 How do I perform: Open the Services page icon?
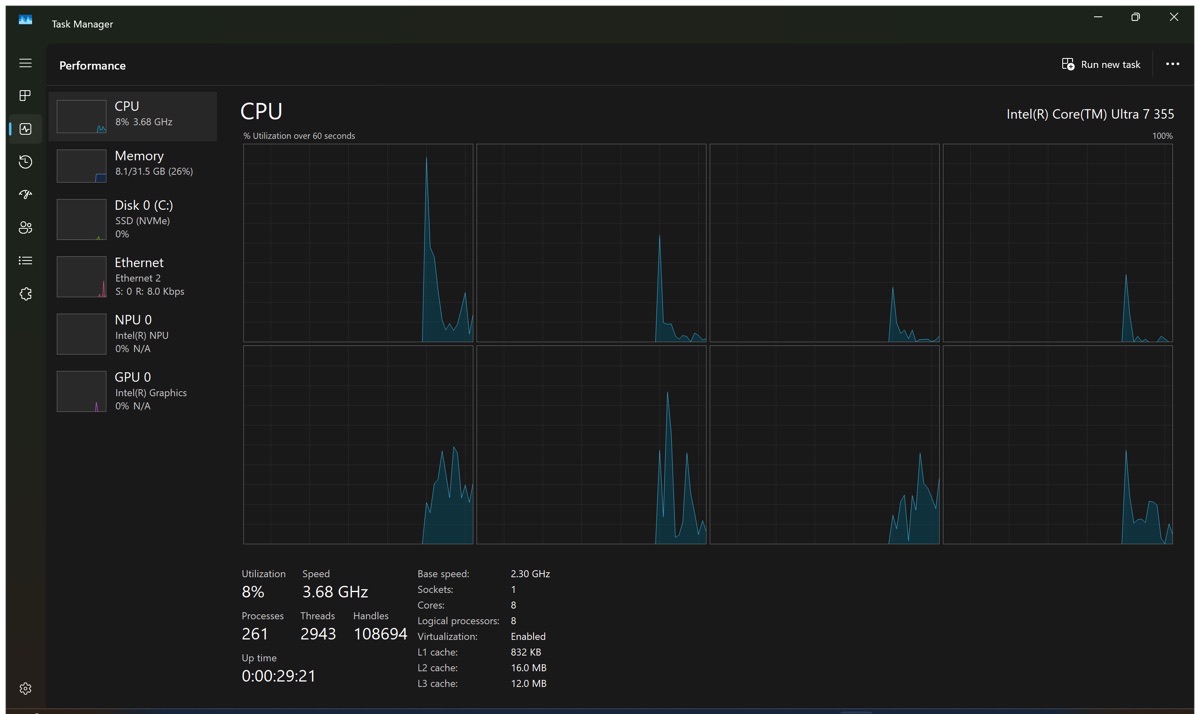tap(25, 293)
